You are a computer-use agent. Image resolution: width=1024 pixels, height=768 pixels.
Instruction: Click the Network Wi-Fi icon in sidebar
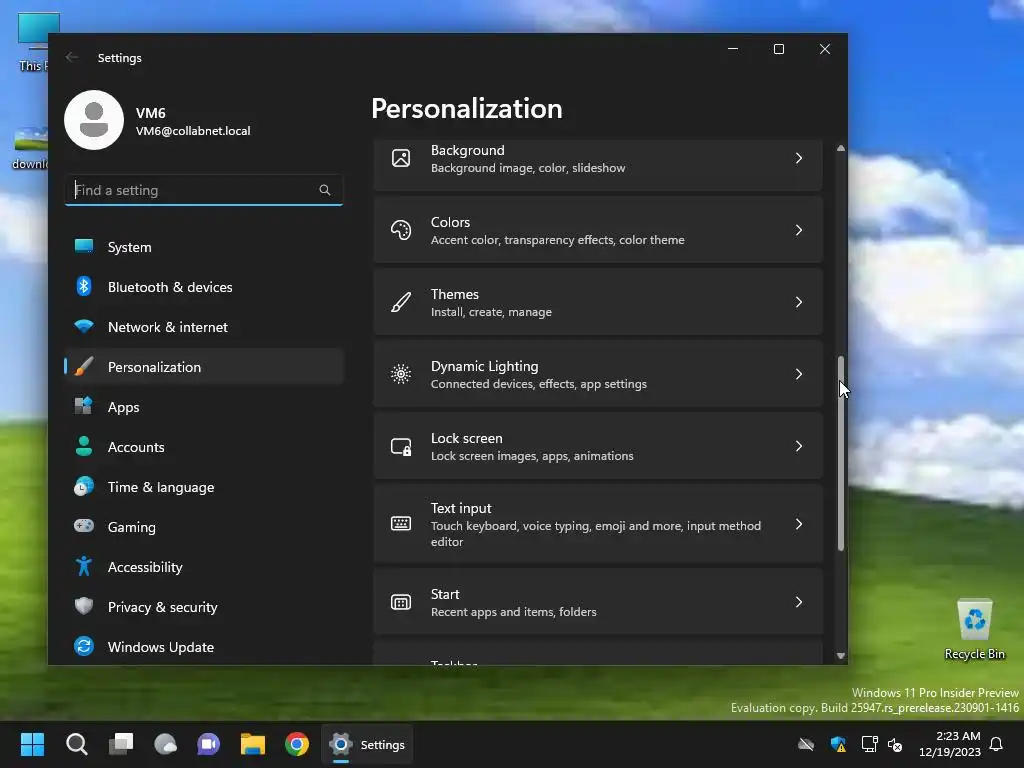click(x=84, y=326)
